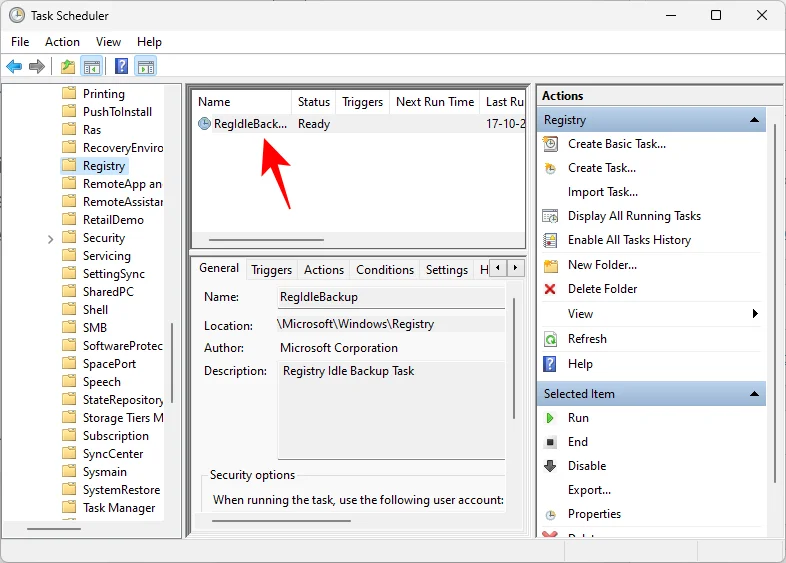Image resolution: width=786 pixels, height=563 pixels.
Task: Switch to the Conditions tab
Action: [384, 270]
